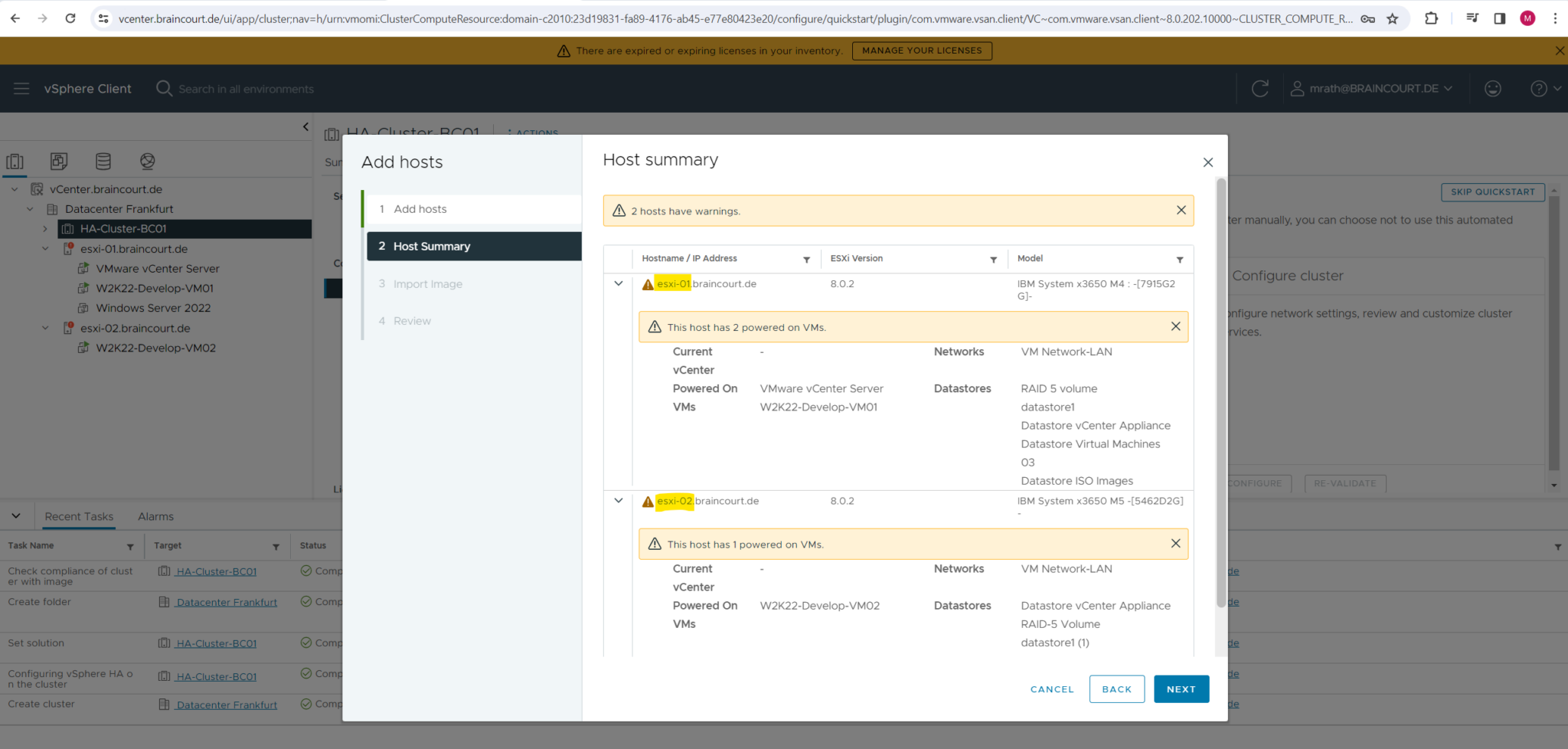Open the Import Image wizard step
Image resolution: width=1568 pixels, height=749 pixels.
coord(427,283)
